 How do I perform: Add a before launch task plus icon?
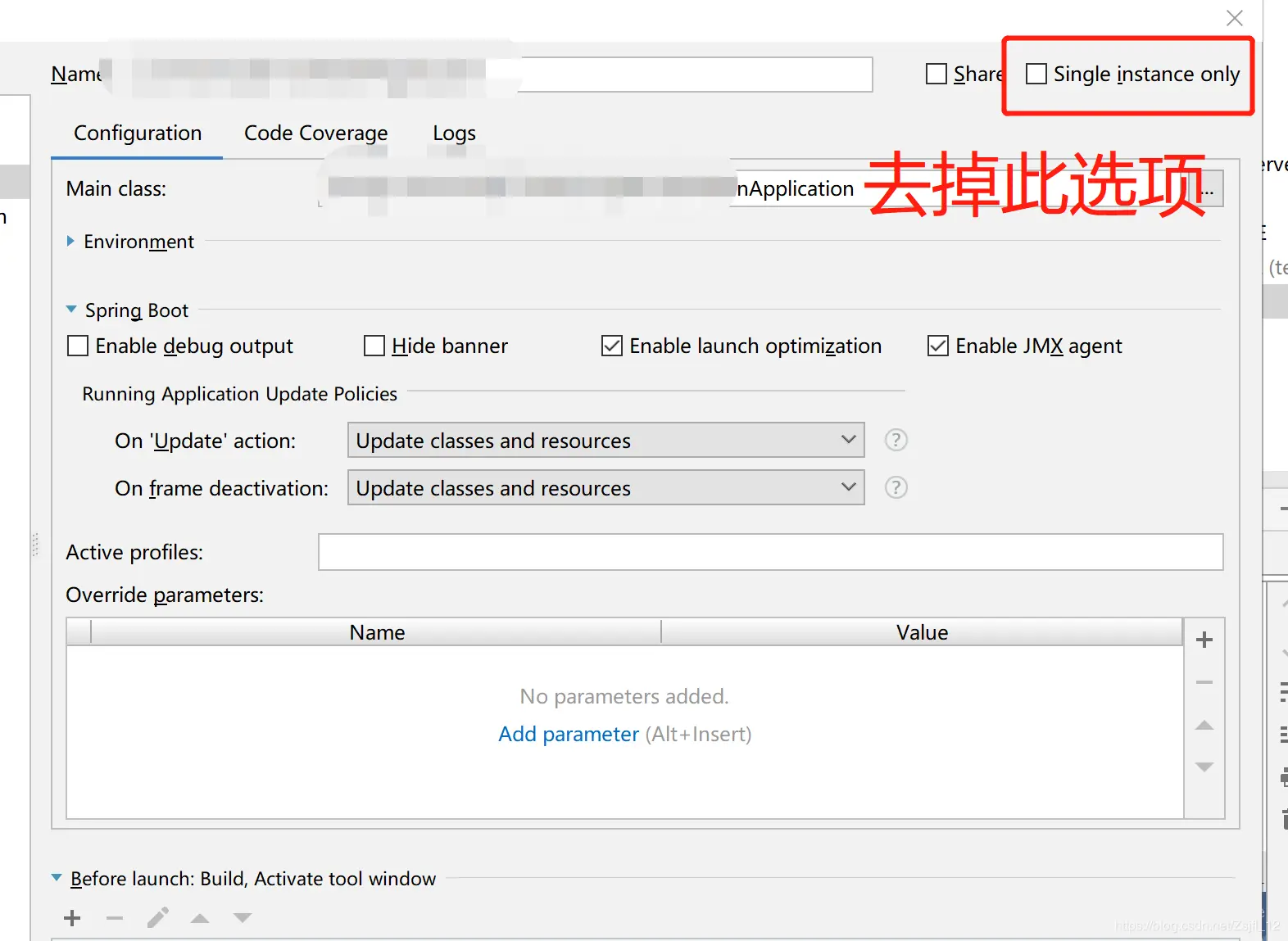click(x=72, y=918)
